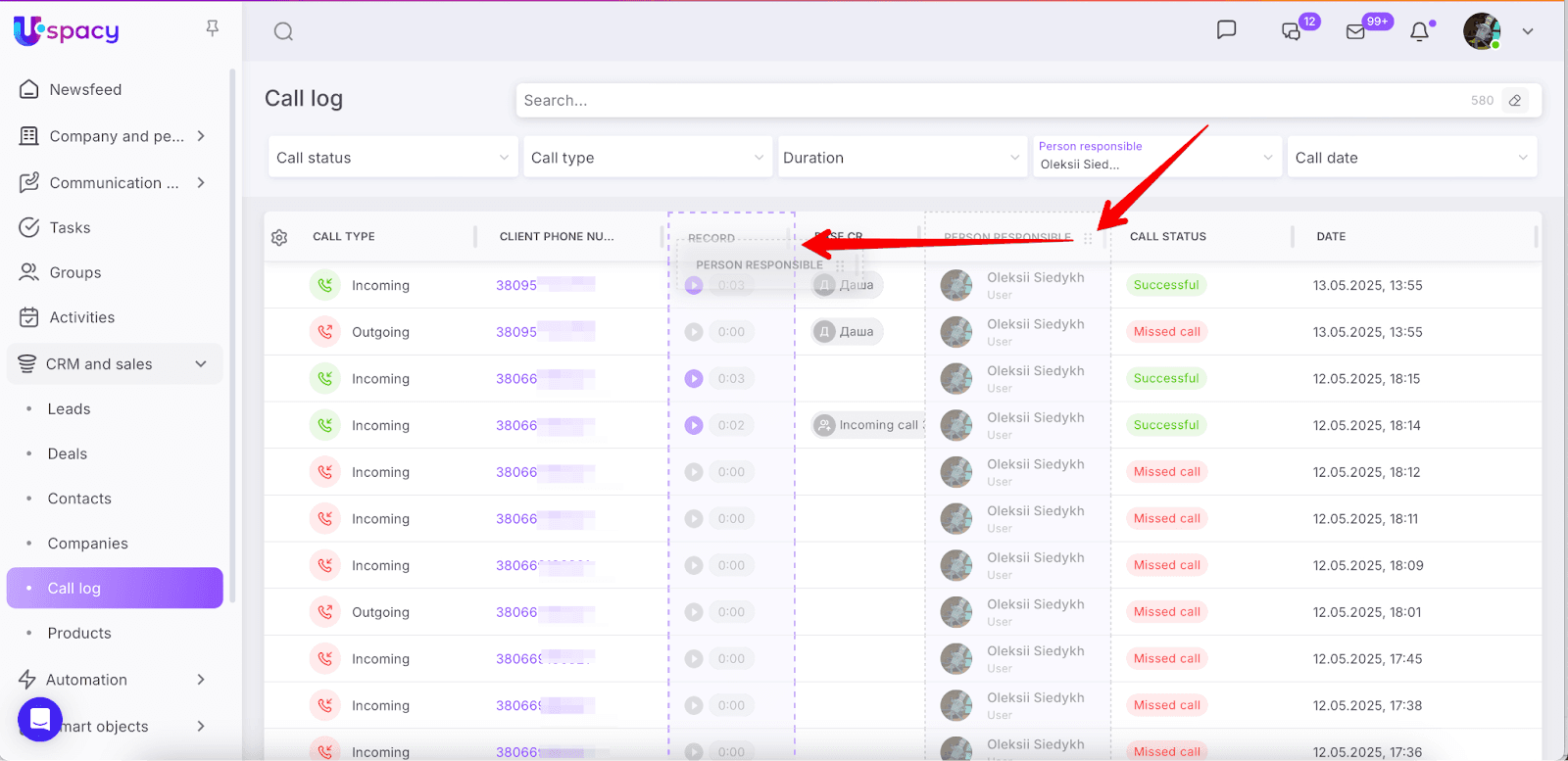Screen dimensions: 1568x761
Task: Clear filters using the eraser icon
Action: (x=1515, y=100)
